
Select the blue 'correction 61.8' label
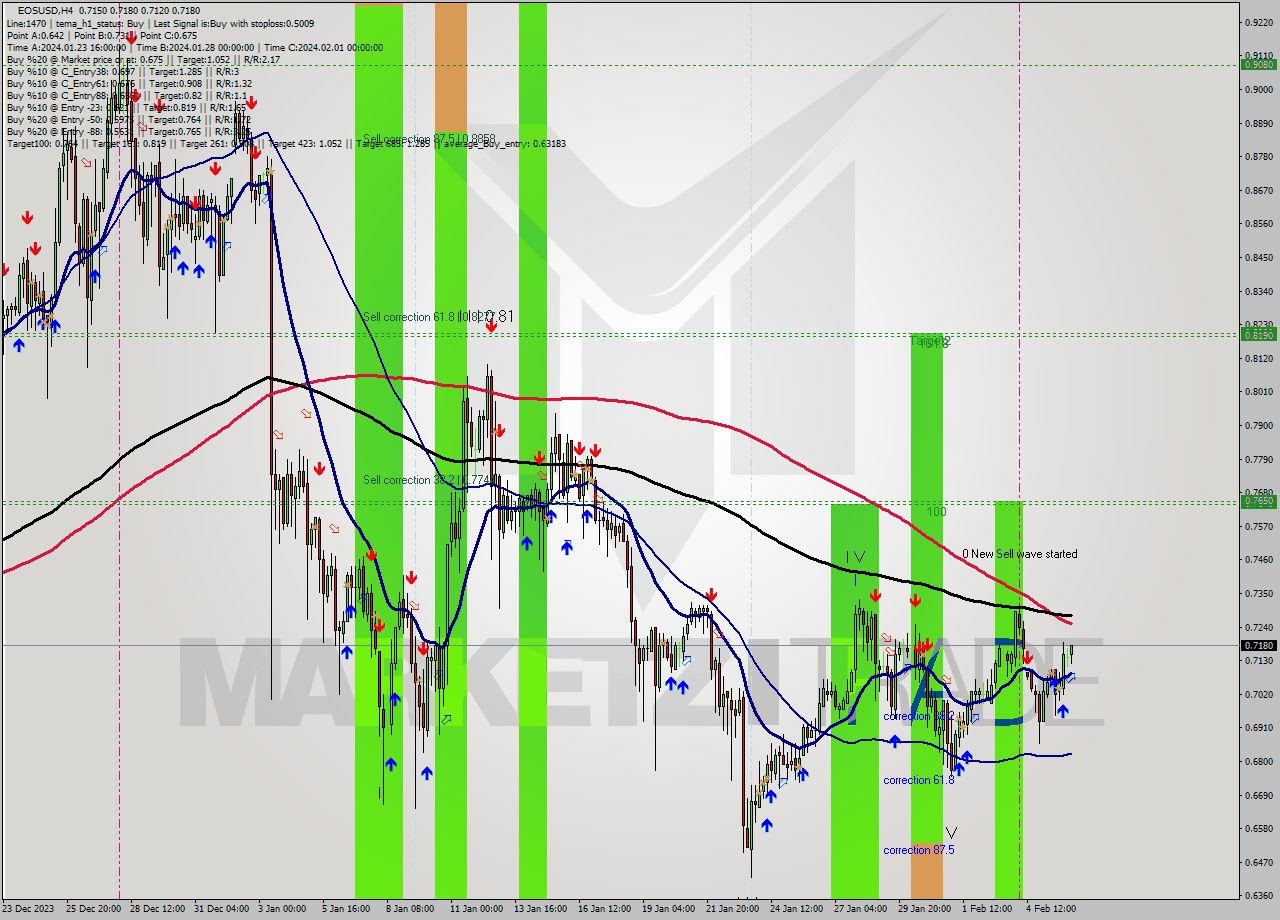click(918, 780)
